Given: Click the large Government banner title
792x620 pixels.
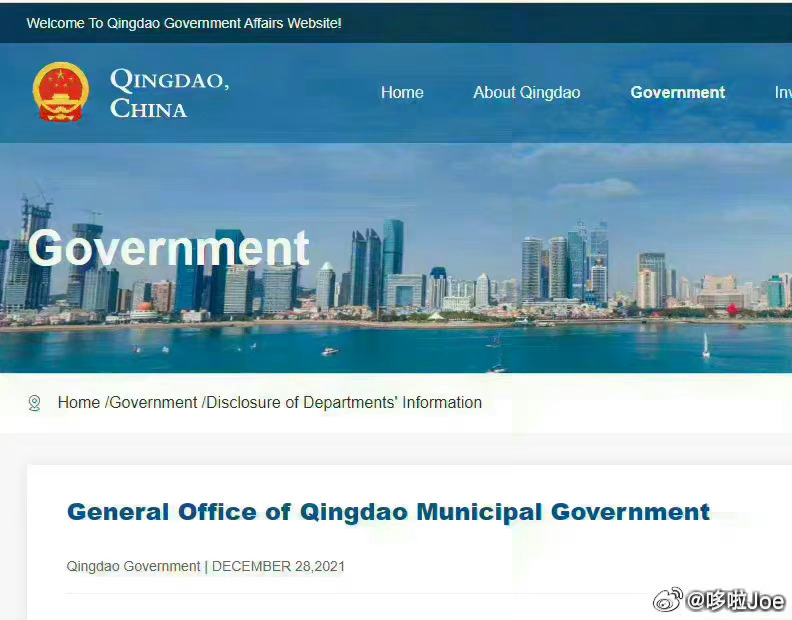Looking at the screenshot, I should pos(169,248).
